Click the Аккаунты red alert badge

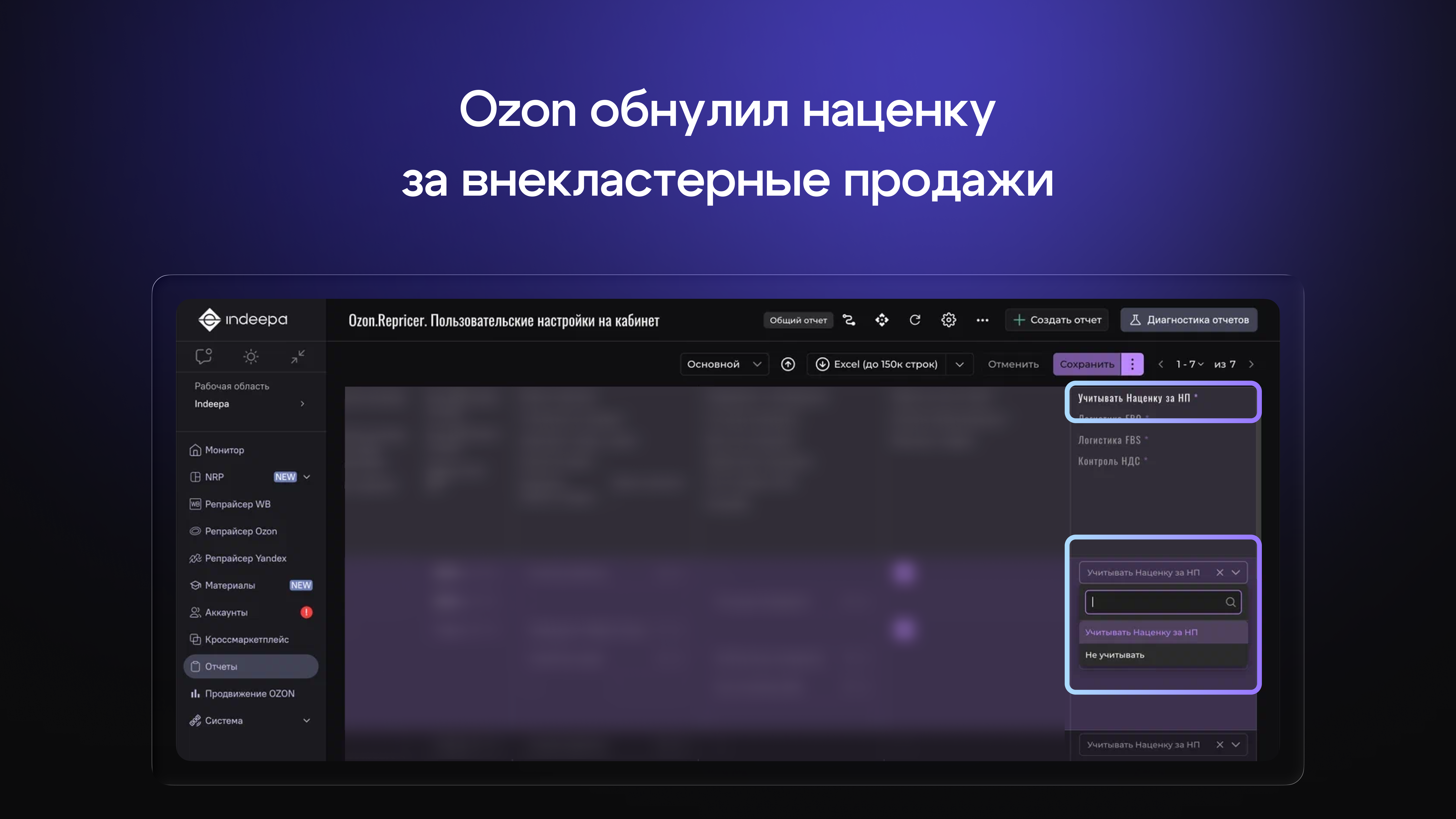pos(306,612)
